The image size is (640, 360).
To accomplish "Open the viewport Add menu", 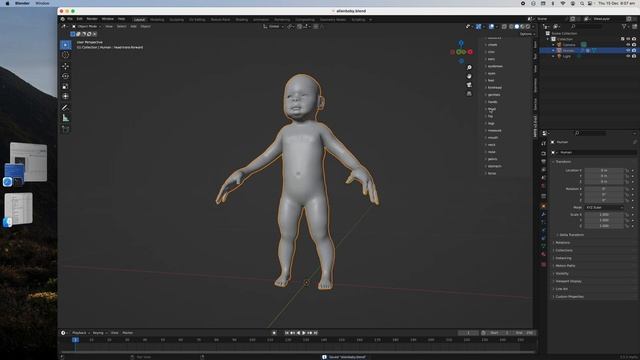I will click(133, 27).
